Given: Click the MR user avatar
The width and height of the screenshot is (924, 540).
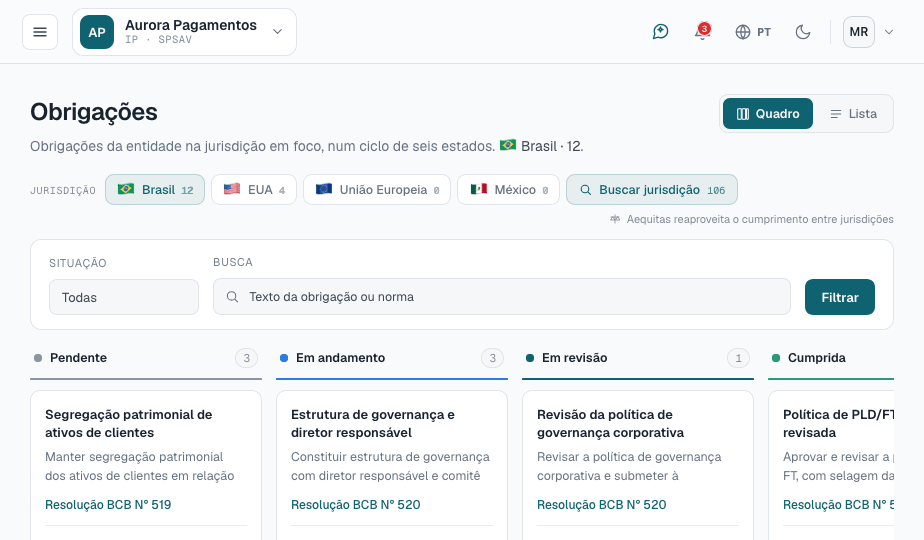Looking at the screenshot, I should click(859, 32).
